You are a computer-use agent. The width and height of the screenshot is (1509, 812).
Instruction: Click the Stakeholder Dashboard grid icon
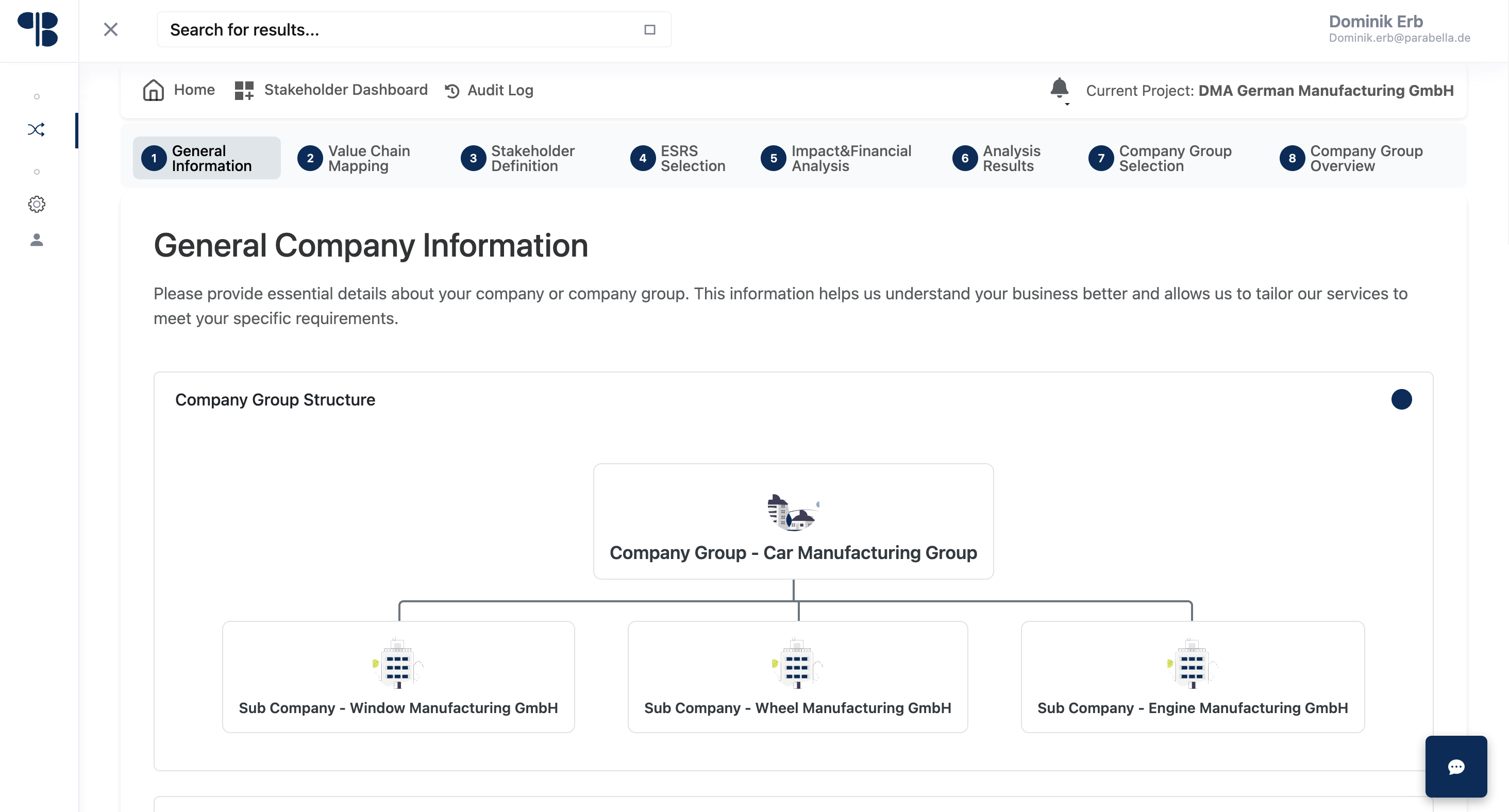click(x=244, y=90)
